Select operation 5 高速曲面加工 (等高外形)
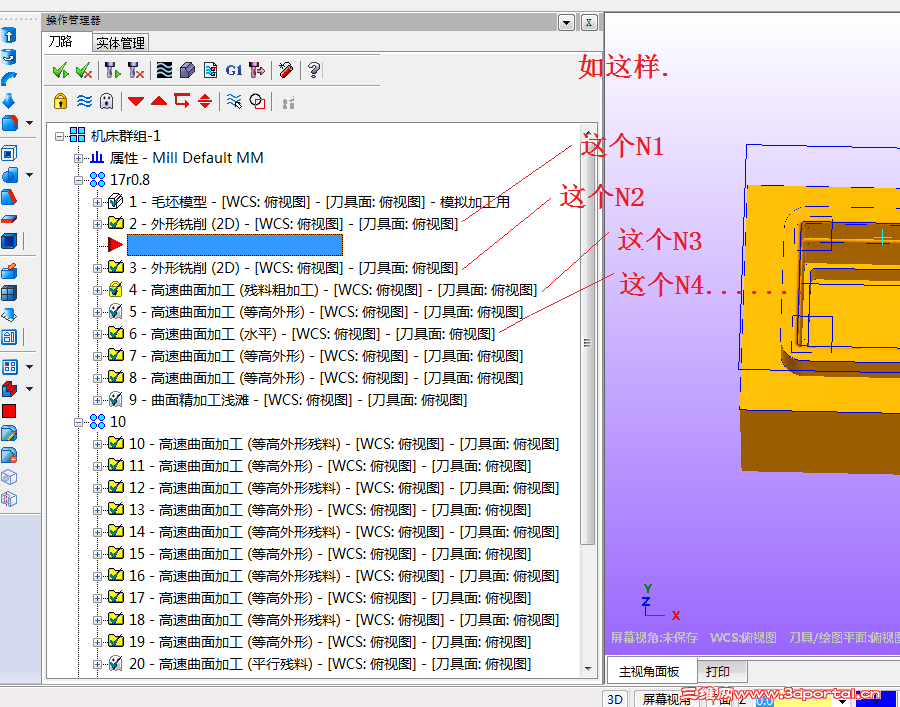 click(326, 312)
